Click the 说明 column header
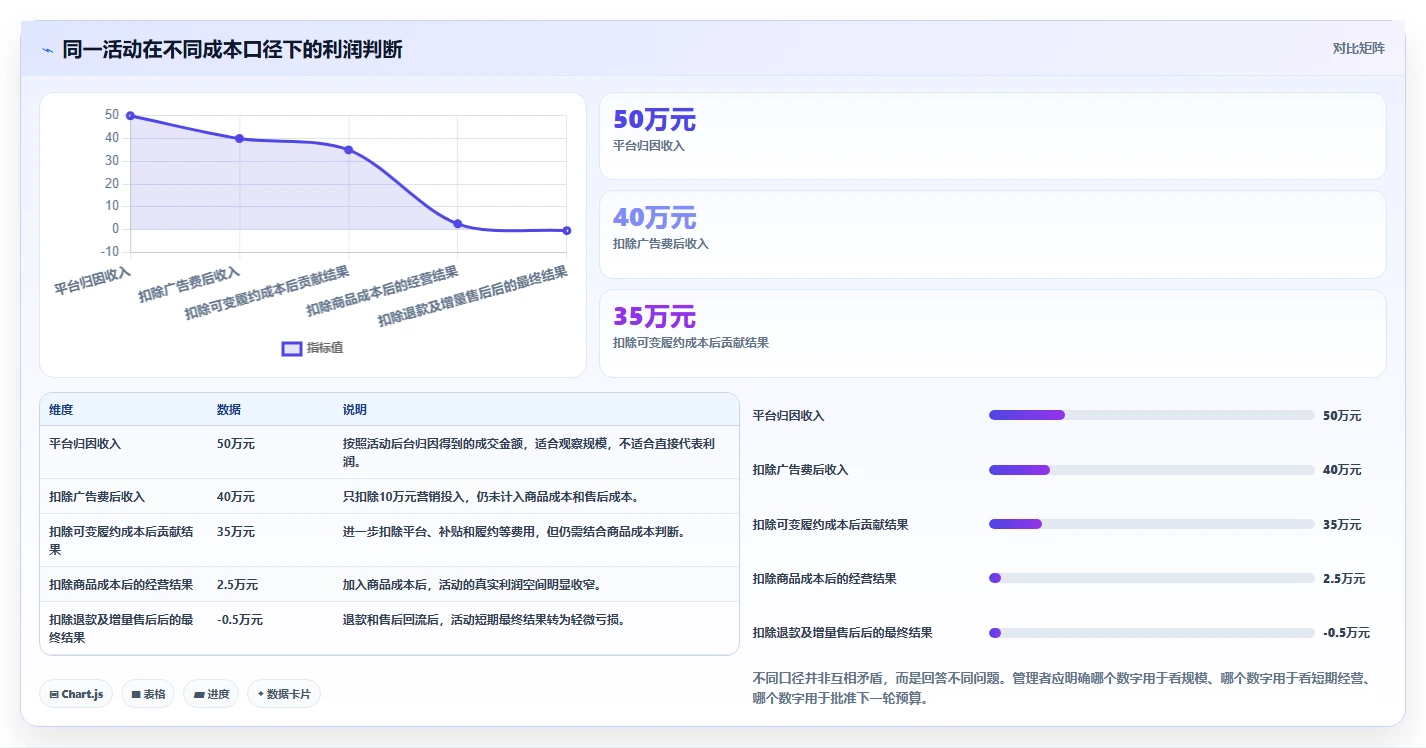The width and height of the screenshot is (1426, 748). coord(355,410)
